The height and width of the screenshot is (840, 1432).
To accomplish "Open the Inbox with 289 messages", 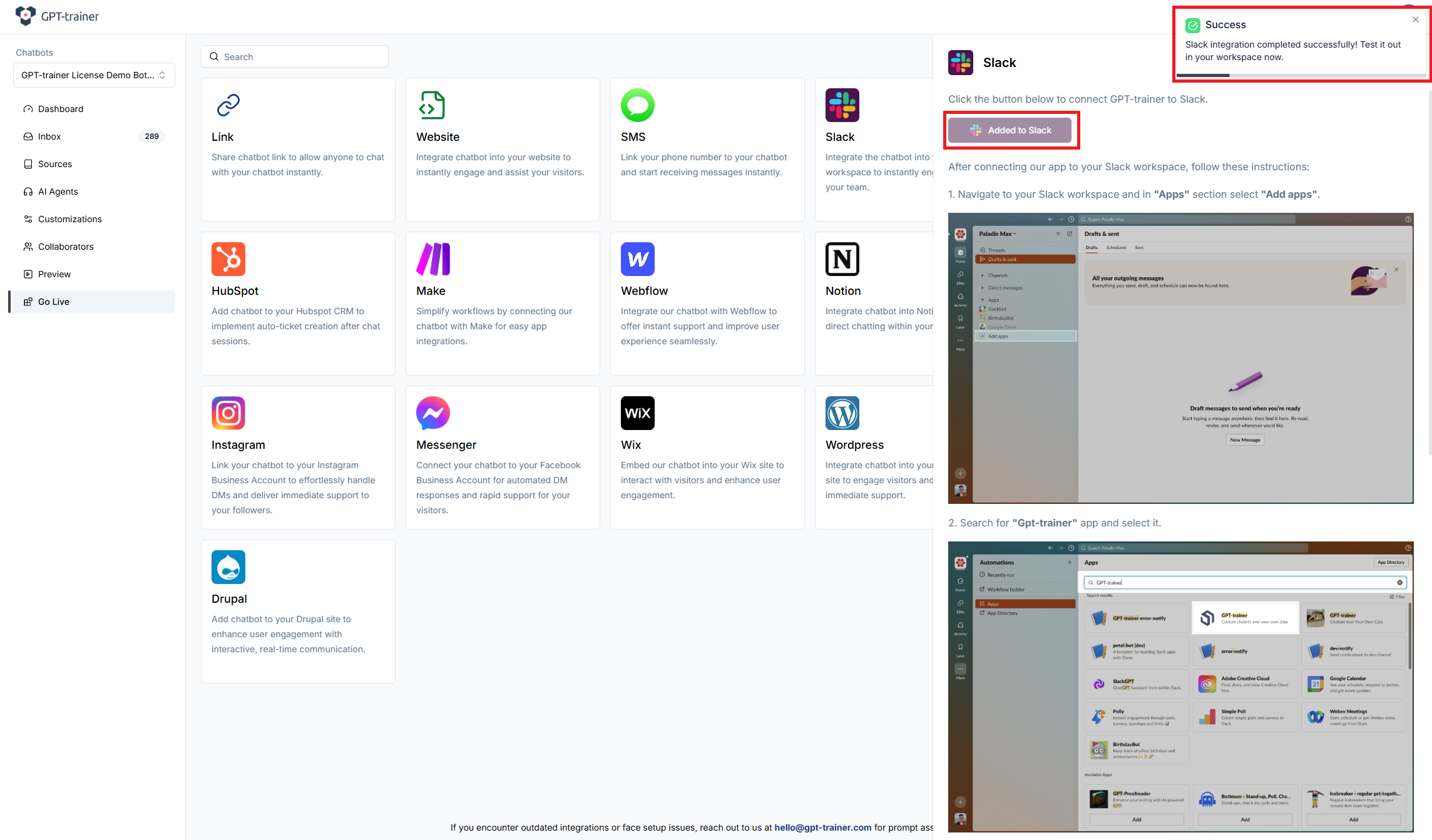I will tap(49, 136).
